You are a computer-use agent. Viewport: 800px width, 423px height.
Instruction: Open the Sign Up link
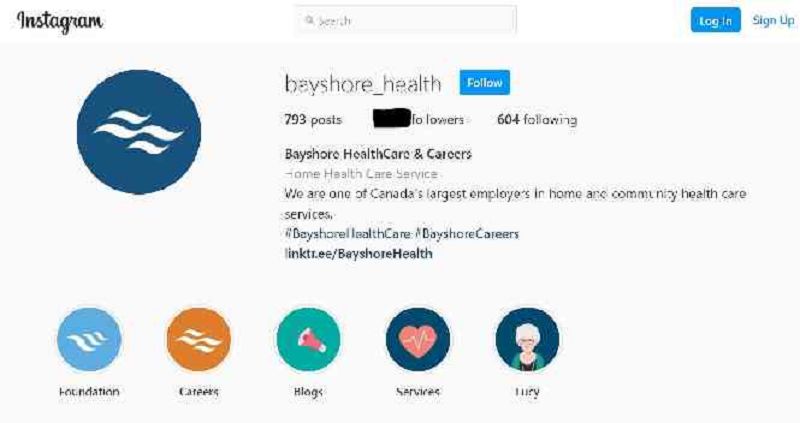point(773,20)
